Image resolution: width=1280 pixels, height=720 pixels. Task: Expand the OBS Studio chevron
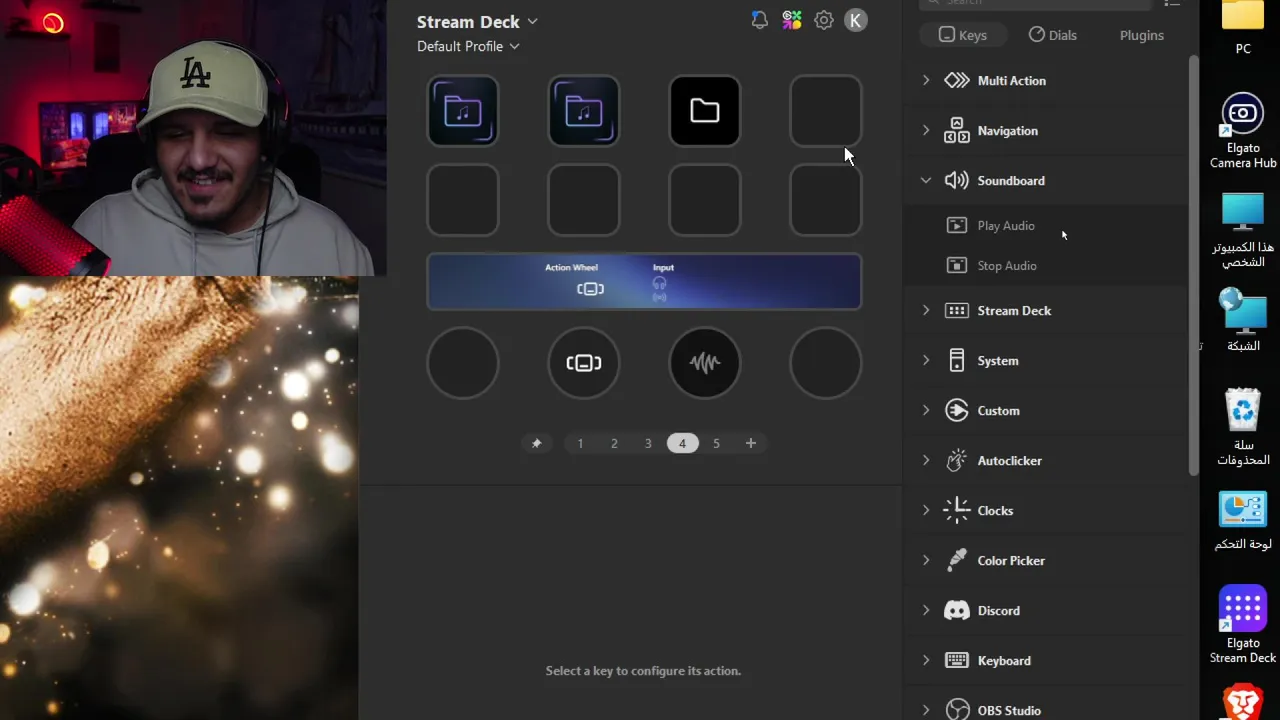coord(926,710)
